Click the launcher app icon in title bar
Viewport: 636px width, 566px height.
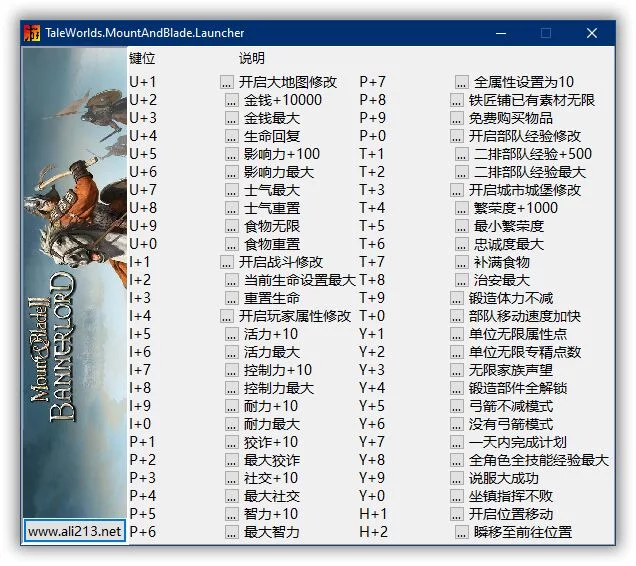click(32, 33)
